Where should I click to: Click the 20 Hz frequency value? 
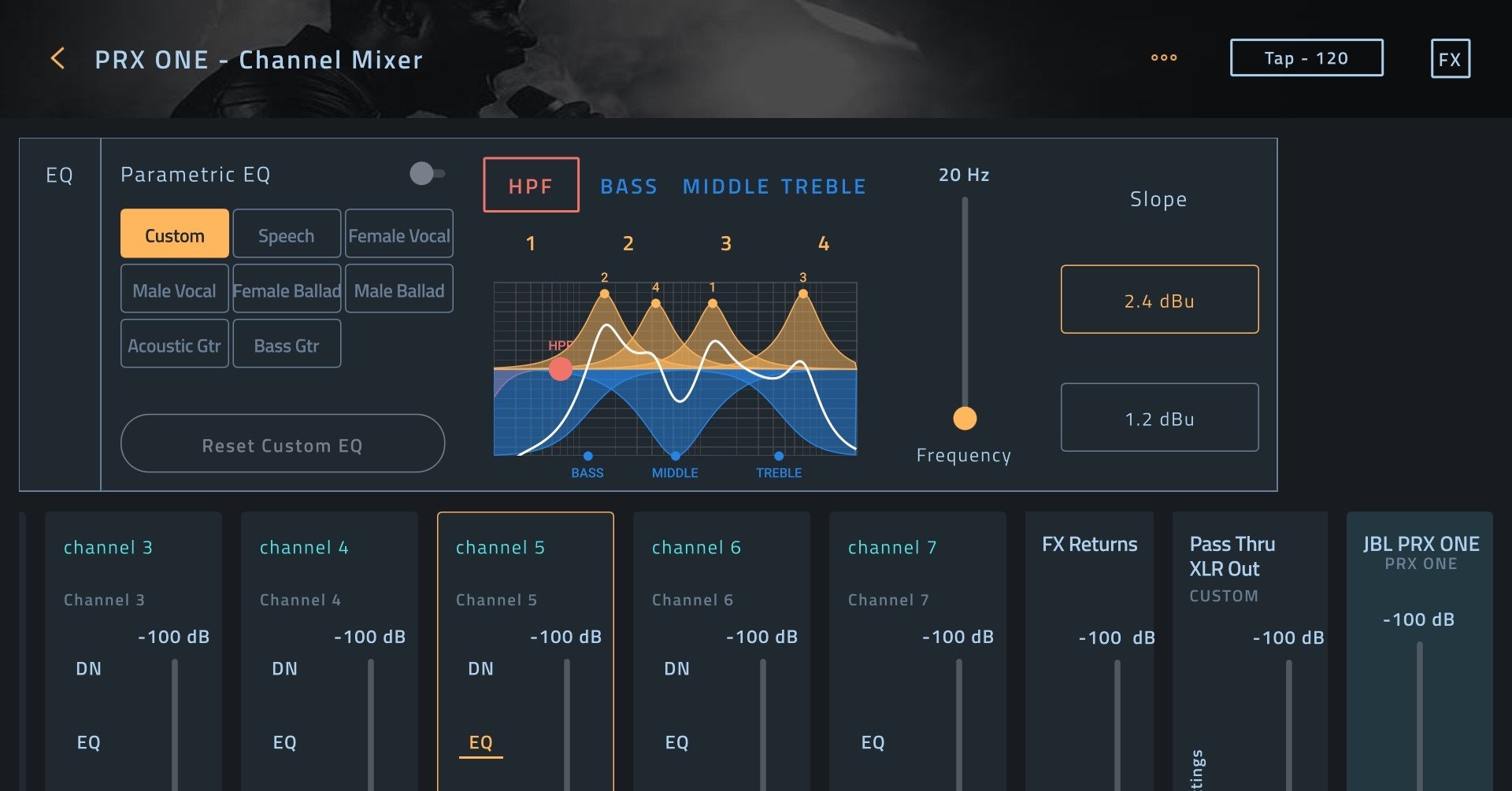tap(964, 175)
